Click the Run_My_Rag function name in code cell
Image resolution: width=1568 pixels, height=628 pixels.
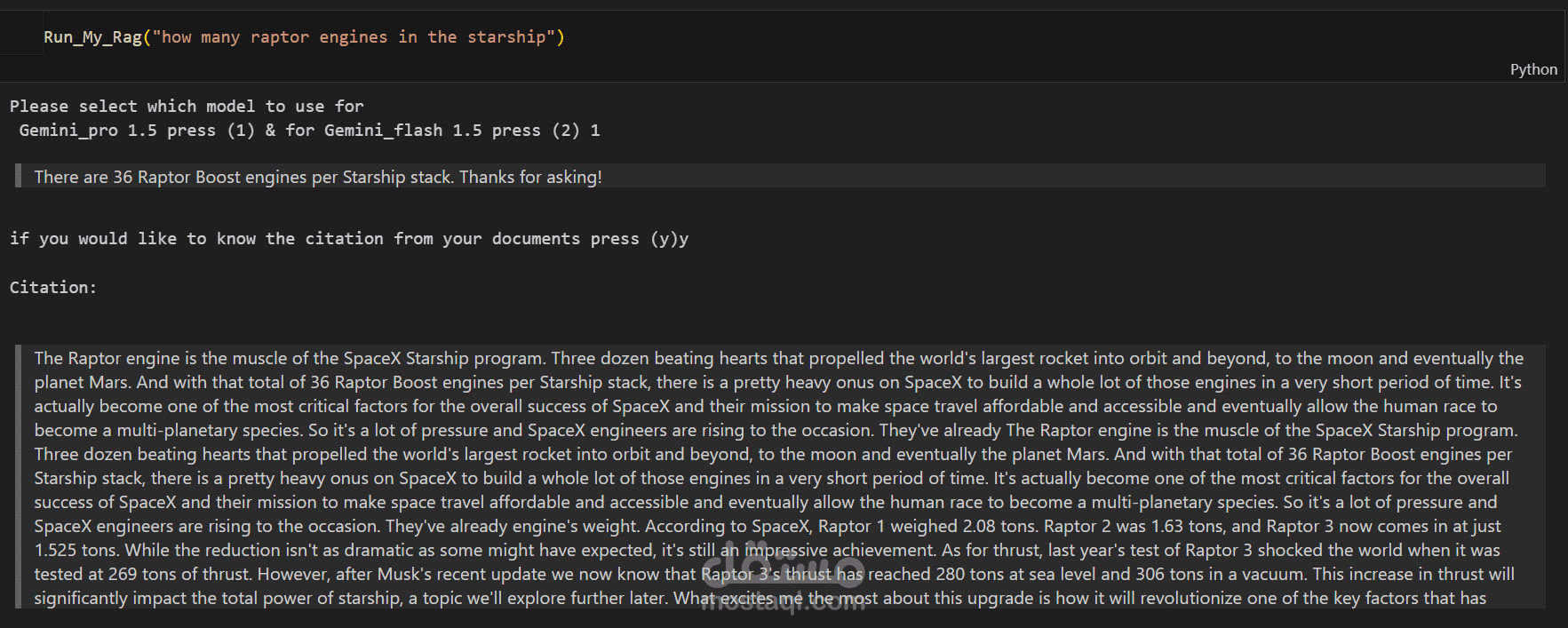[92, 37]
